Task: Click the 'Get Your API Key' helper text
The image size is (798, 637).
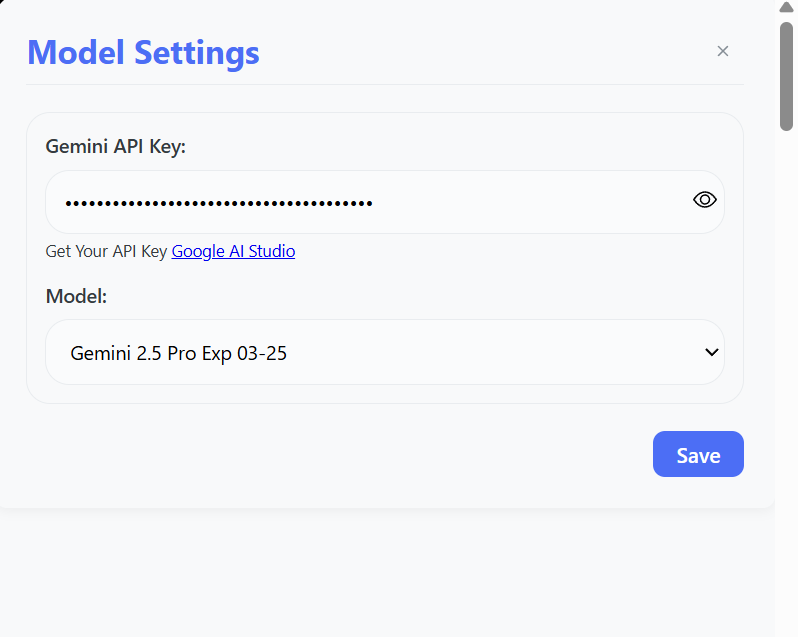Action: 106,251
